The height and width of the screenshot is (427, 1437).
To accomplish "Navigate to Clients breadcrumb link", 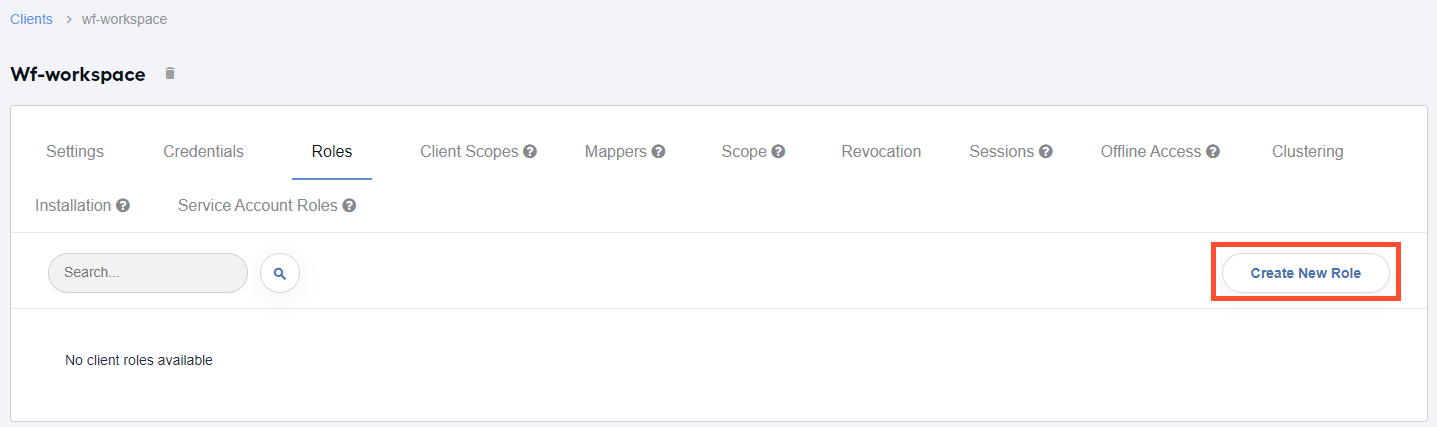I will pos(31,19).
